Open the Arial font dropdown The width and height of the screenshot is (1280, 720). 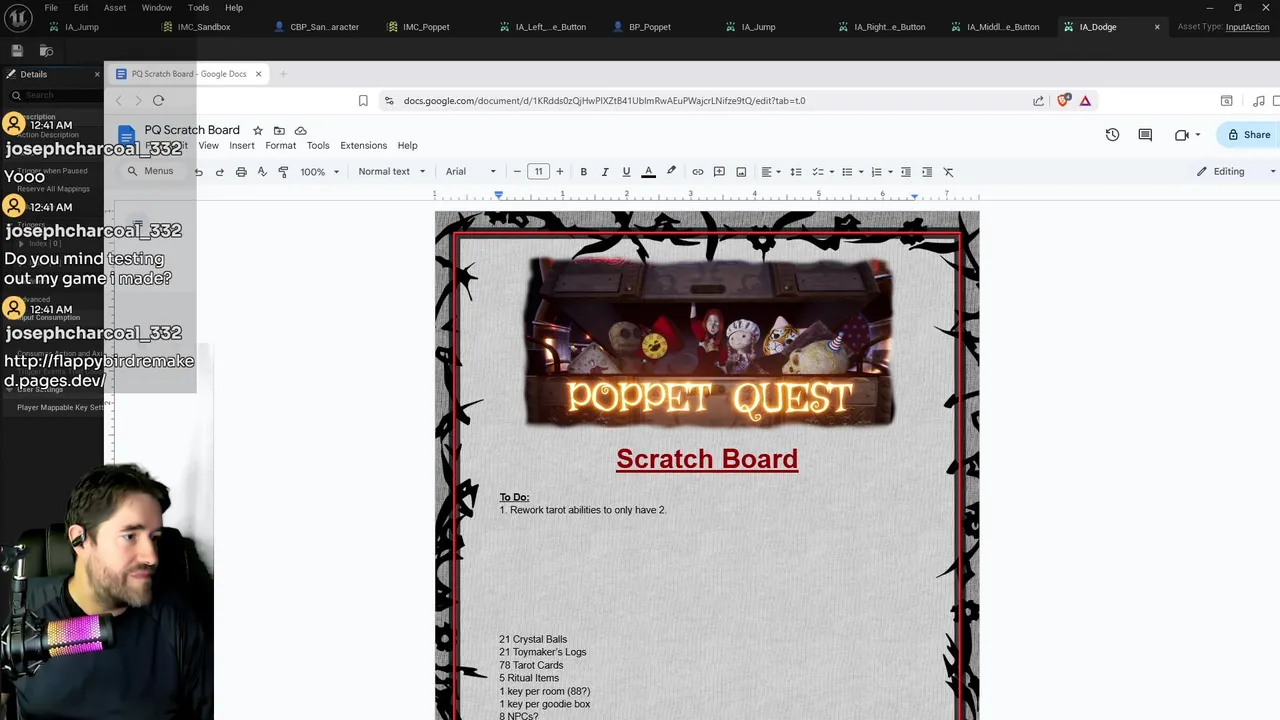tap(471, 172)
